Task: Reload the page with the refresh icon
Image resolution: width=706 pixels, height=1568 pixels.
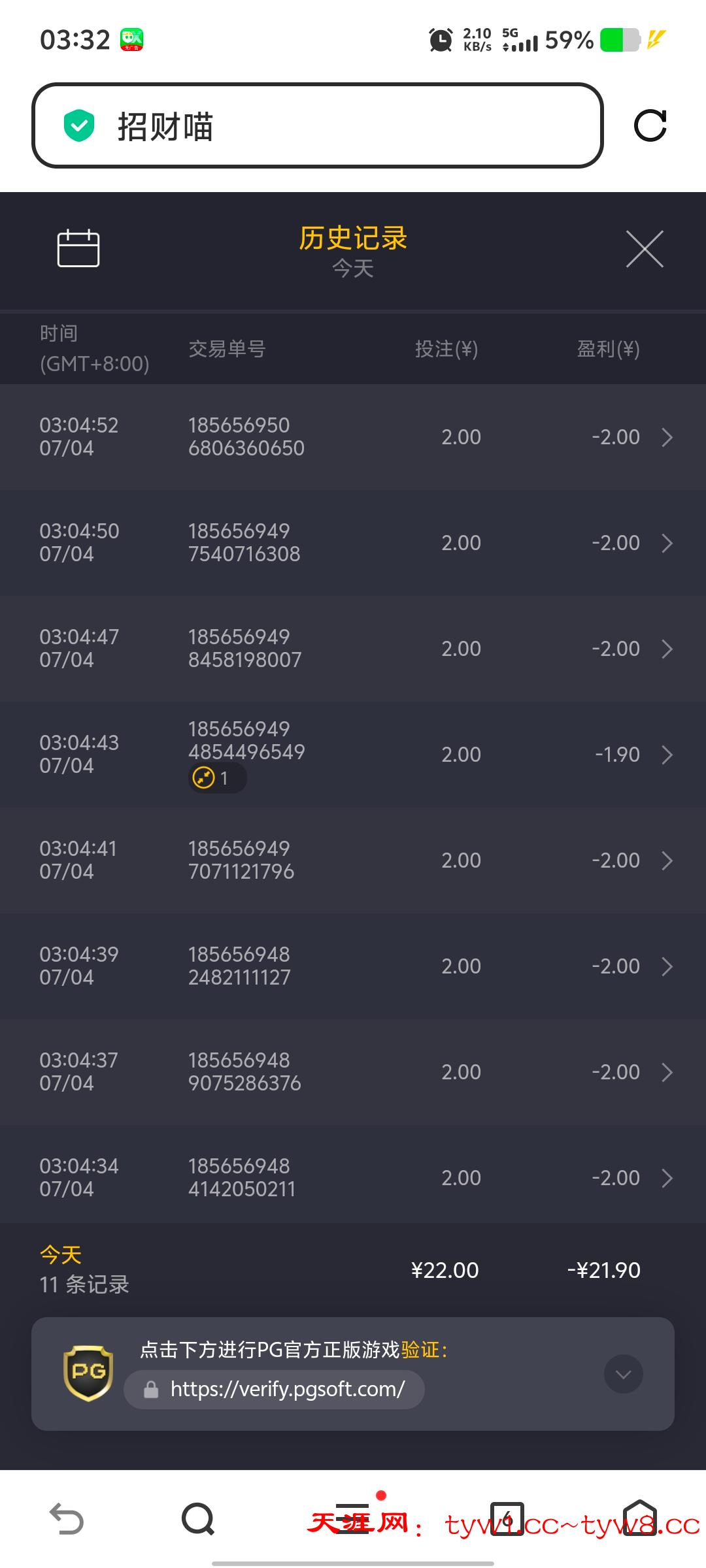Action: click(x=650, y=125)
